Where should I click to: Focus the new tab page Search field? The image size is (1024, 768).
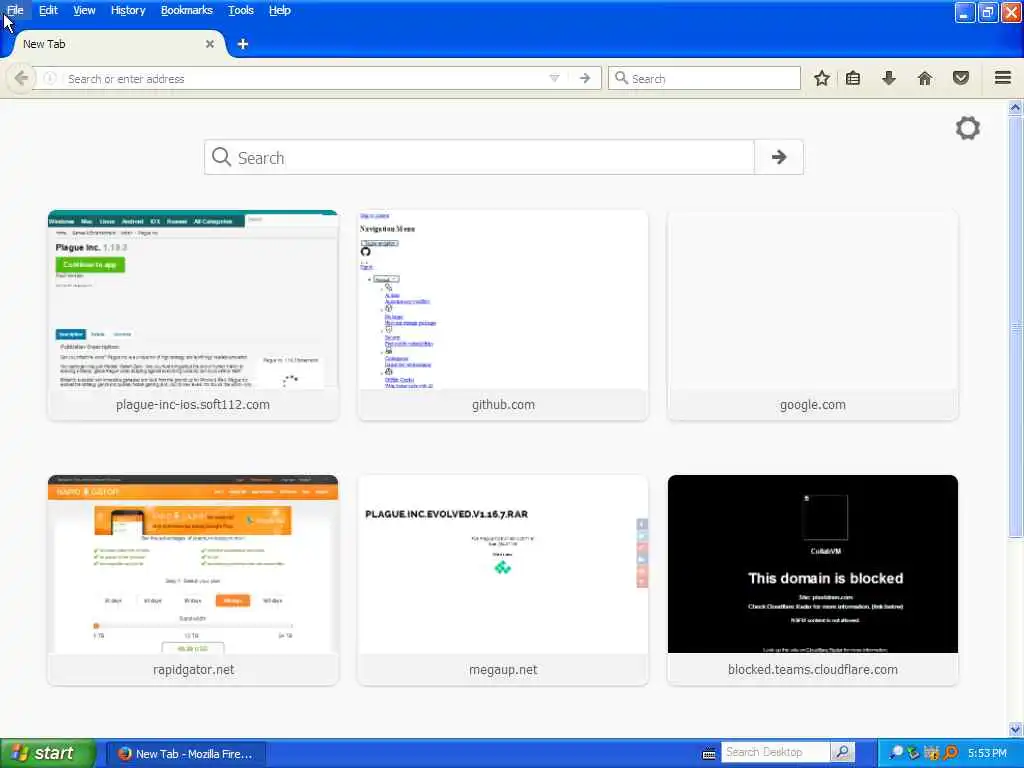(x=479, y=157)
